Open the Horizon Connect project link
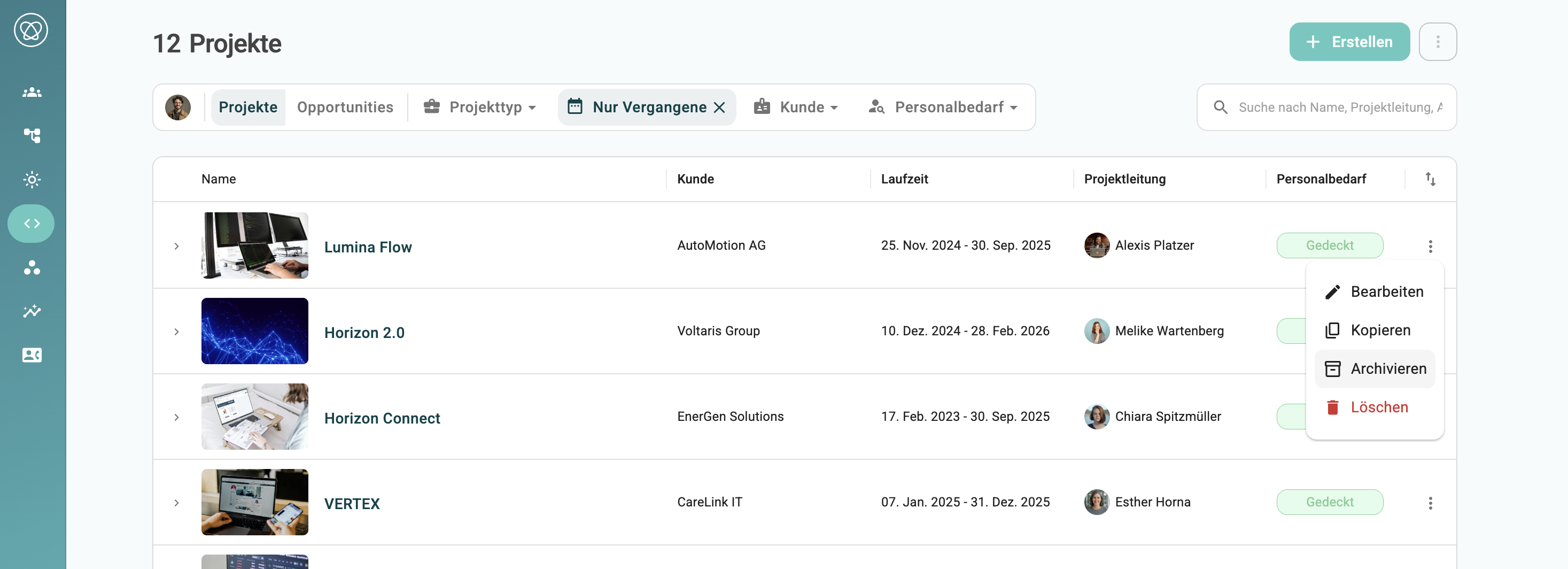Image resolution: width=1568 pixels, height=569 pixels. coord(382,418)
